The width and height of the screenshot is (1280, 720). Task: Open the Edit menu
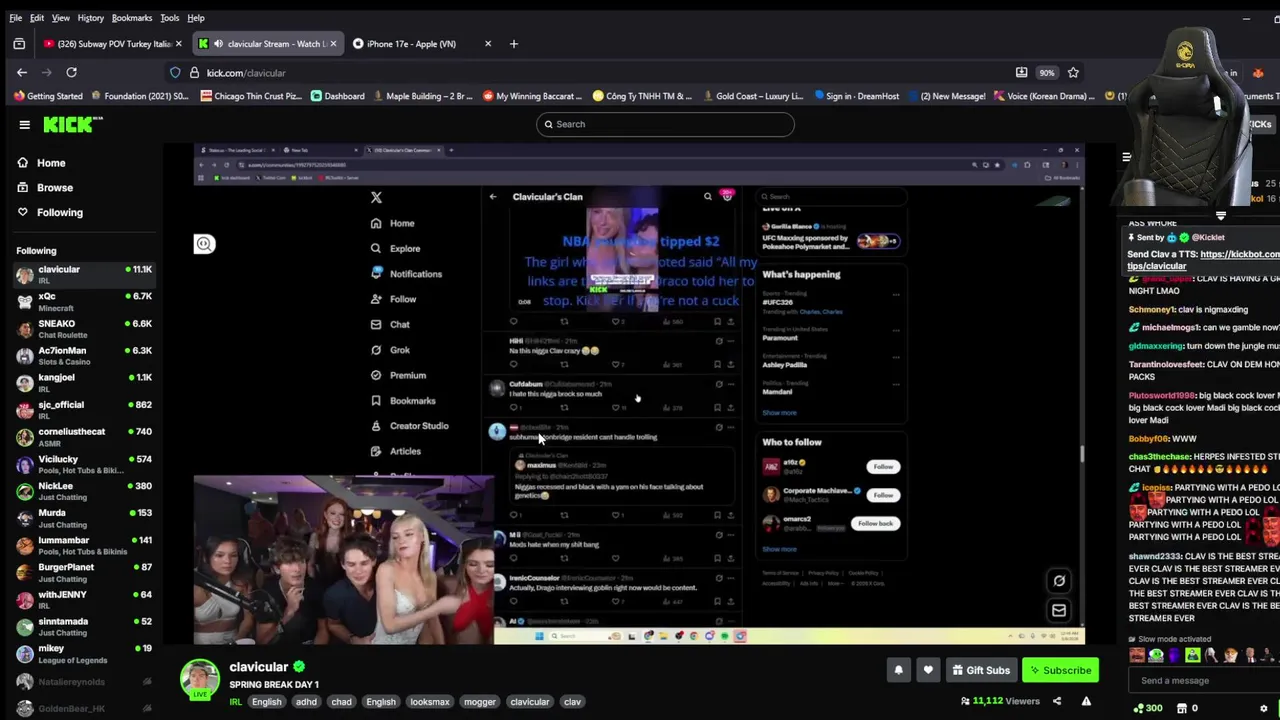[37, 18]
